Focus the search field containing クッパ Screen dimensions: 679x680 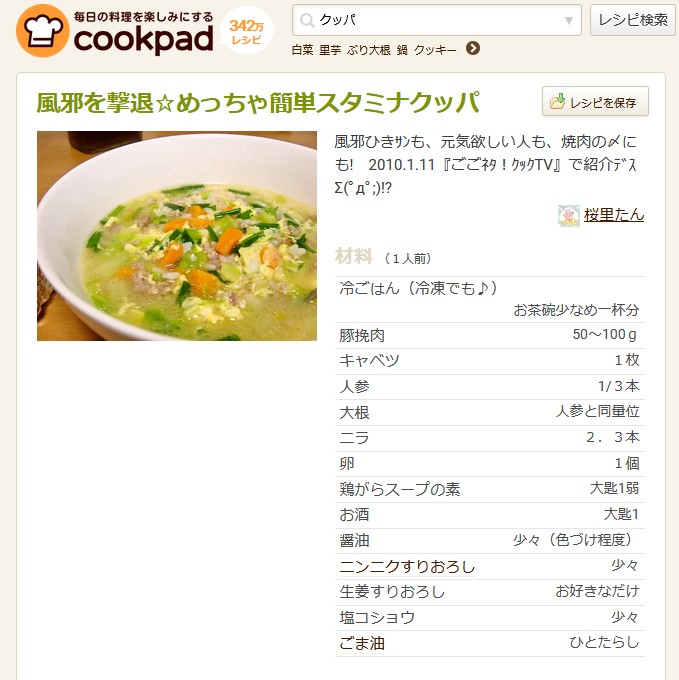click(x=437, y=20)
